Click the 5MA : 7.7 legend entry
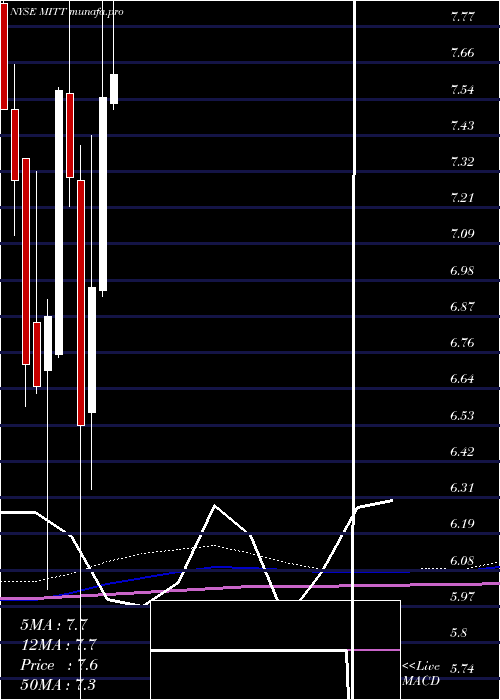The height and width of the screenshot is (700, 500). click(52, 625)
